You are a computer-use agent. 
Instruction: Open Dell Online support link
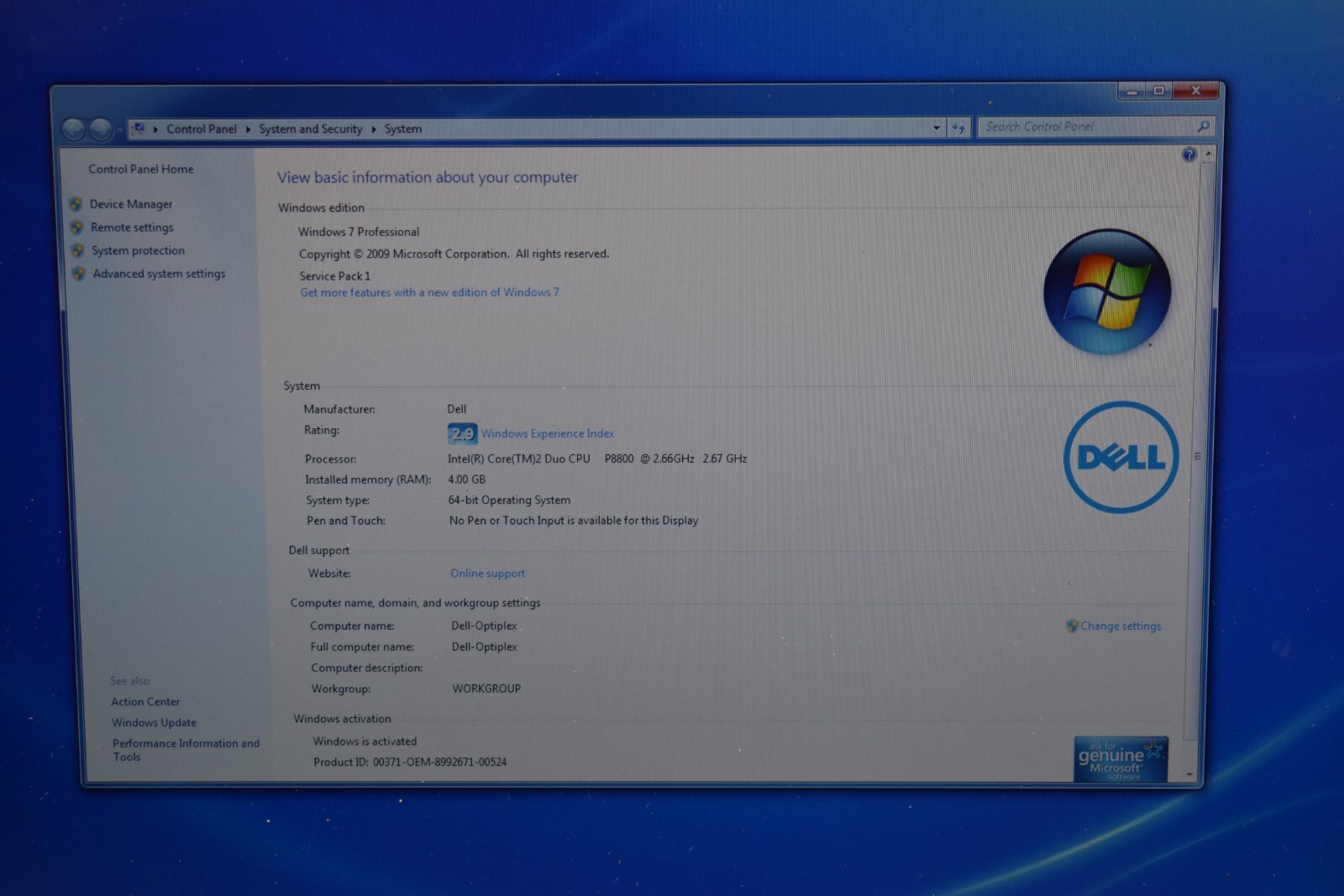point(487,574)
